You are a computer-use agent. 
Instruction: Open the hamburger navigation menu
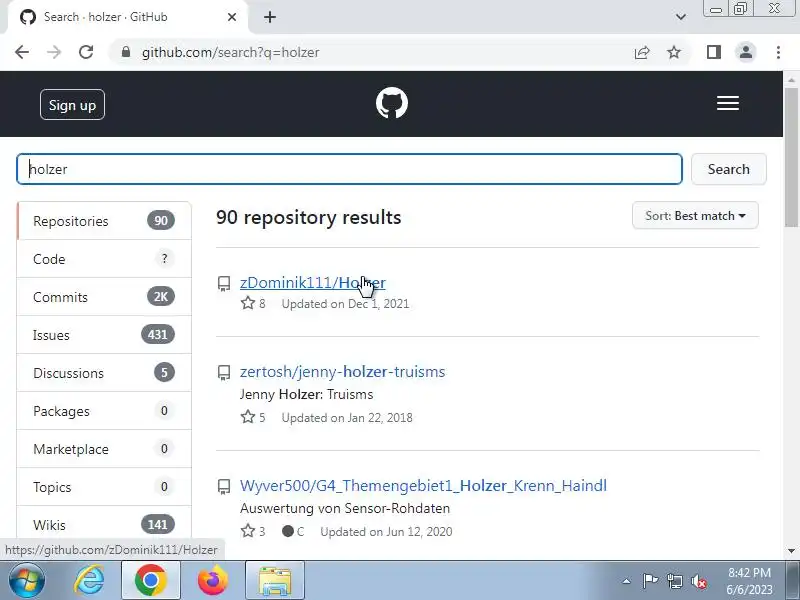tap(728, 103)
